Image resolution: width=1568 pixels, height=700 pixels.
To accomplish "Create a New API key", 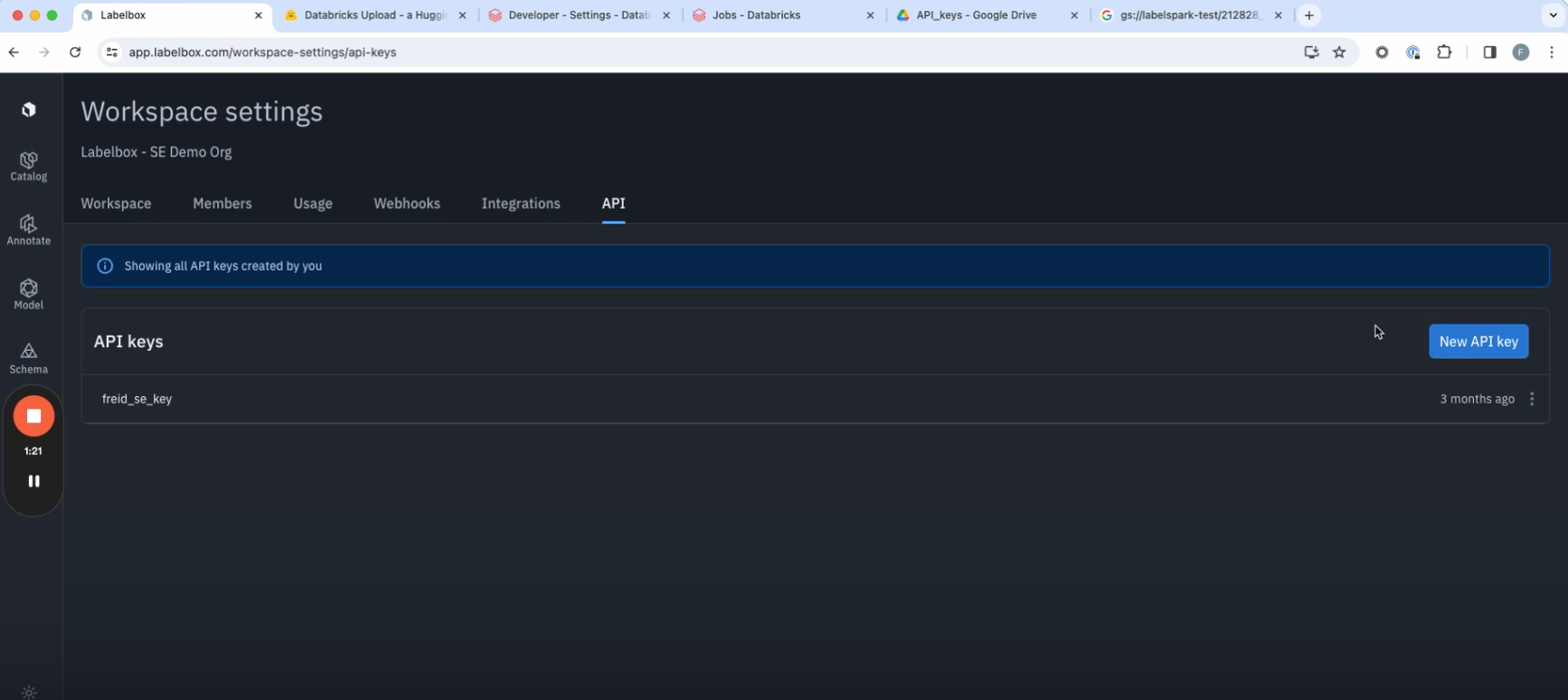I will pos(1478,341).
